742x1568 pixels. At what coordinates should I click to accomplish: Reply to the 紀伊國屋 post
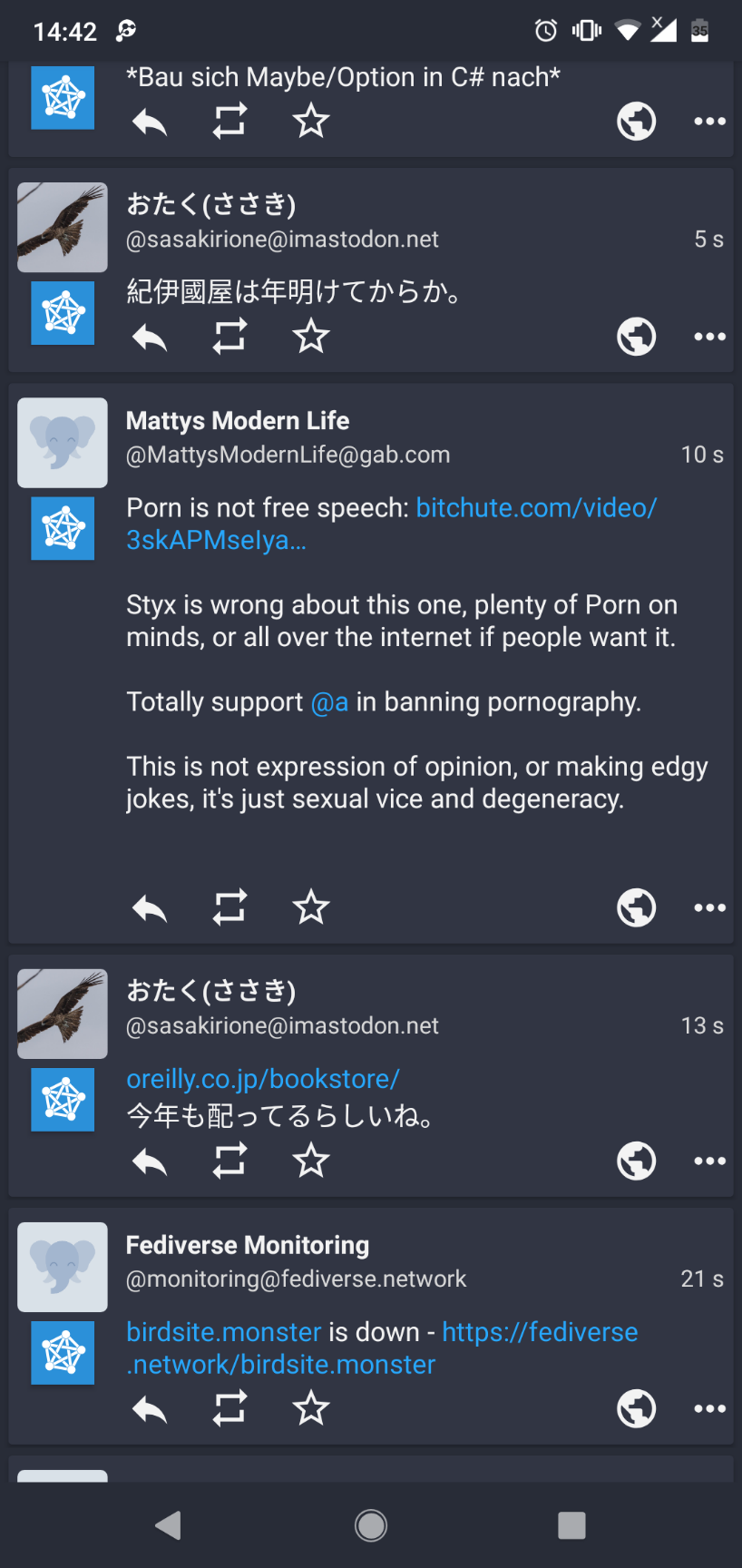[x=150, y=337]
